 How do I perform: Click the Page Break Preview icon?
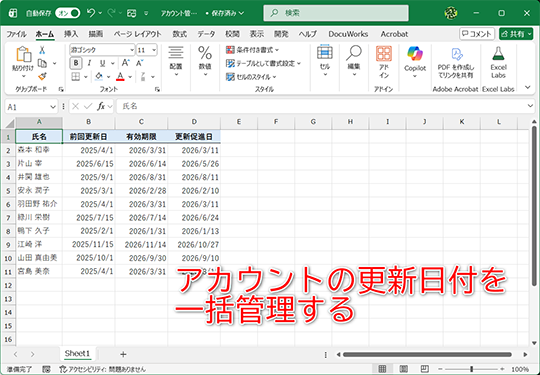pyautogui.click(x=425, y=369)
